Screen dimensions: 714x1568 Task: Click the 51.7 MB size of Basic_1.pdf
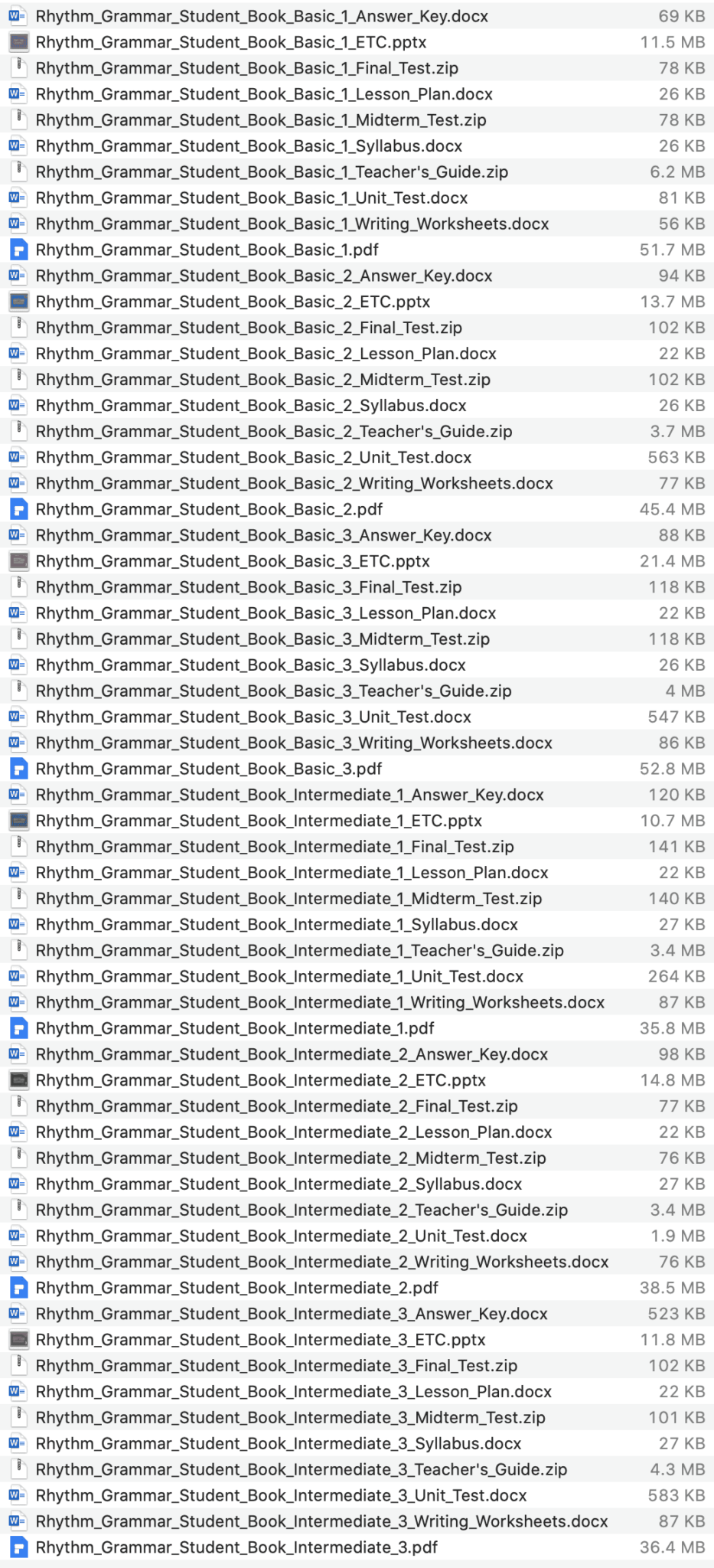click(672, 250)
